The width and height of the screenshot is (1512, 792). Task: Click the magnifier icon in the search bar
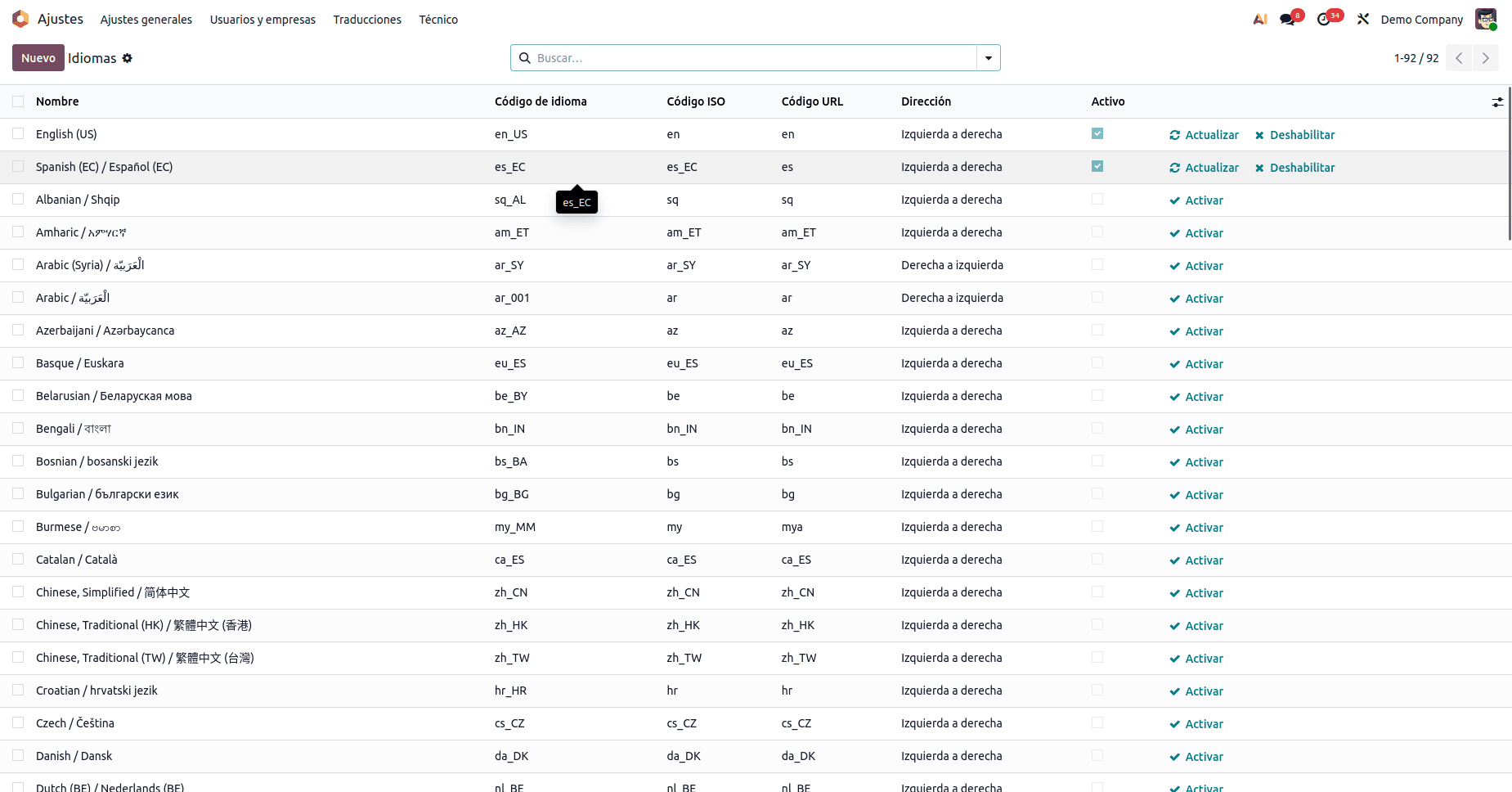(525, 57)
